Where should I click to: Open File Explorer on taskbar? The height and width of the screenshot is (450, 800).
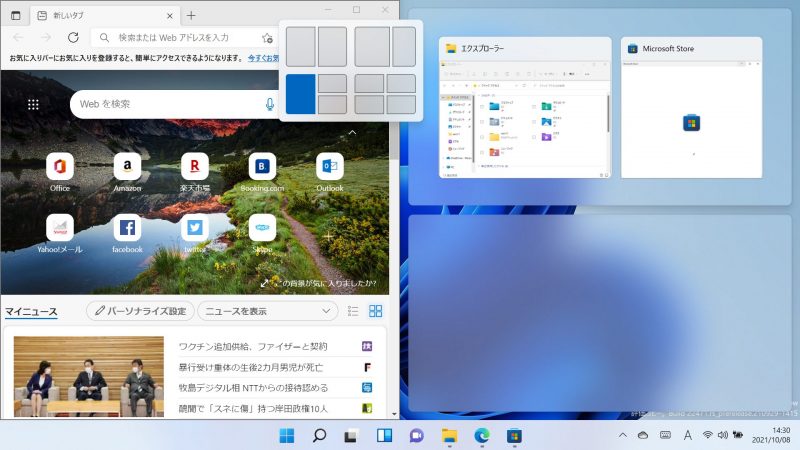(x=449, y=436)
